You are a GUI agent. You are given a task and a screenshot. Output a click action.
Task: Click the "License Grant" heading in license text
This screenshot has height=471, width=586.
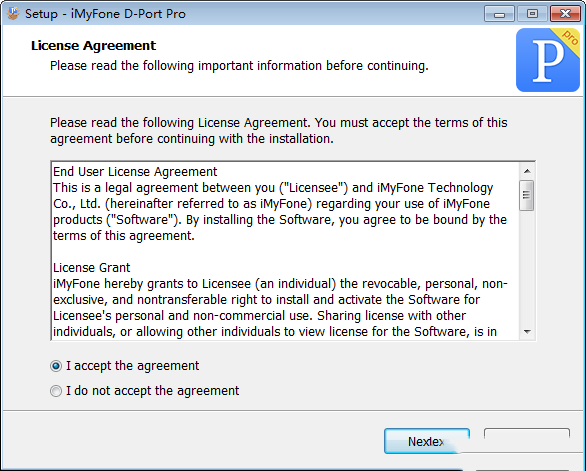[x=92, y=268]
